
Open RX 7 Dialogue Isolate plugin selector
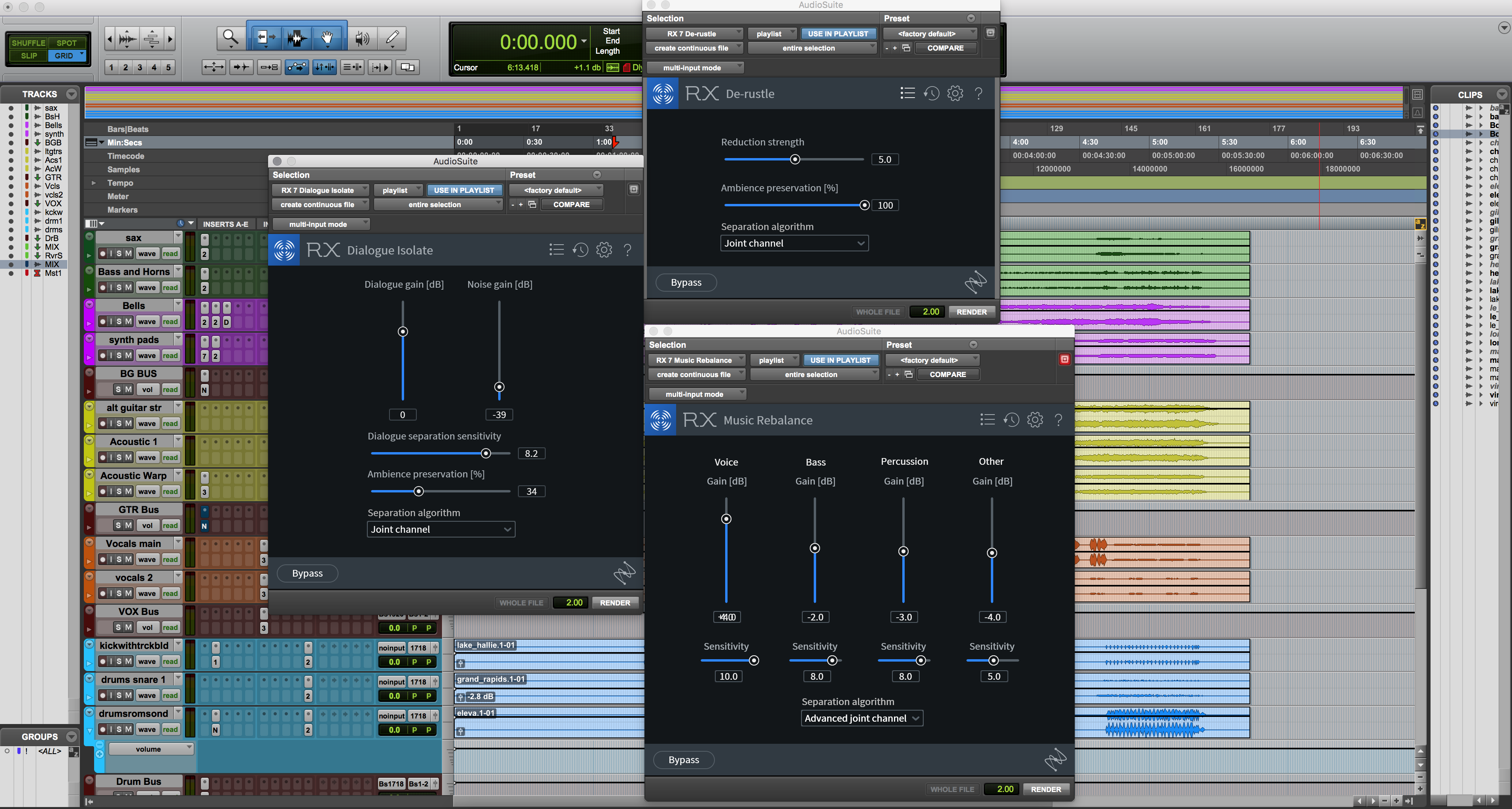pos(321,190)
